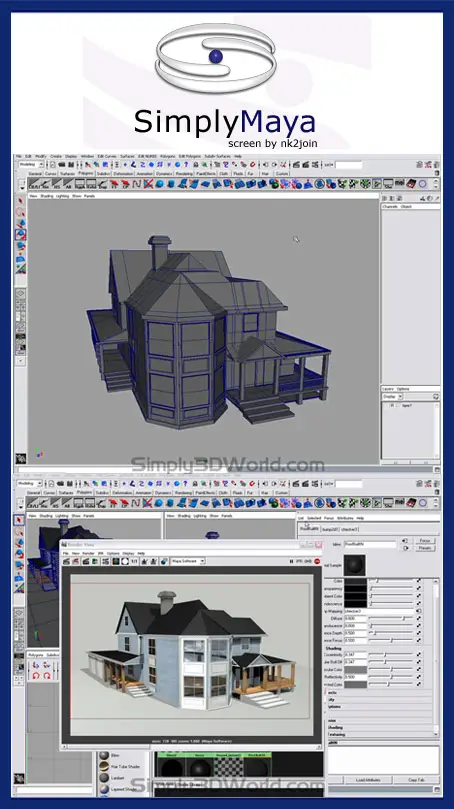Activate the Move tool in top Maya toolbox

click(x=21, y=223)
